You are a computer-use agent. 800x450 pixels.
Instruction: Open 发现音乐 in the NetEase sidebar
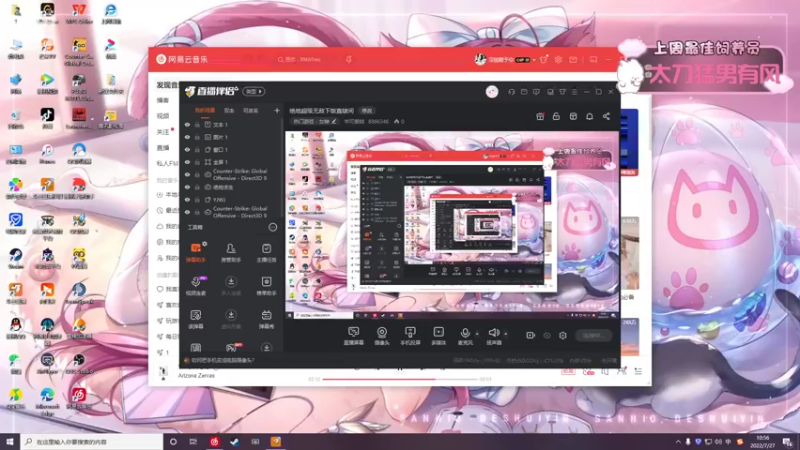(167, 85)
